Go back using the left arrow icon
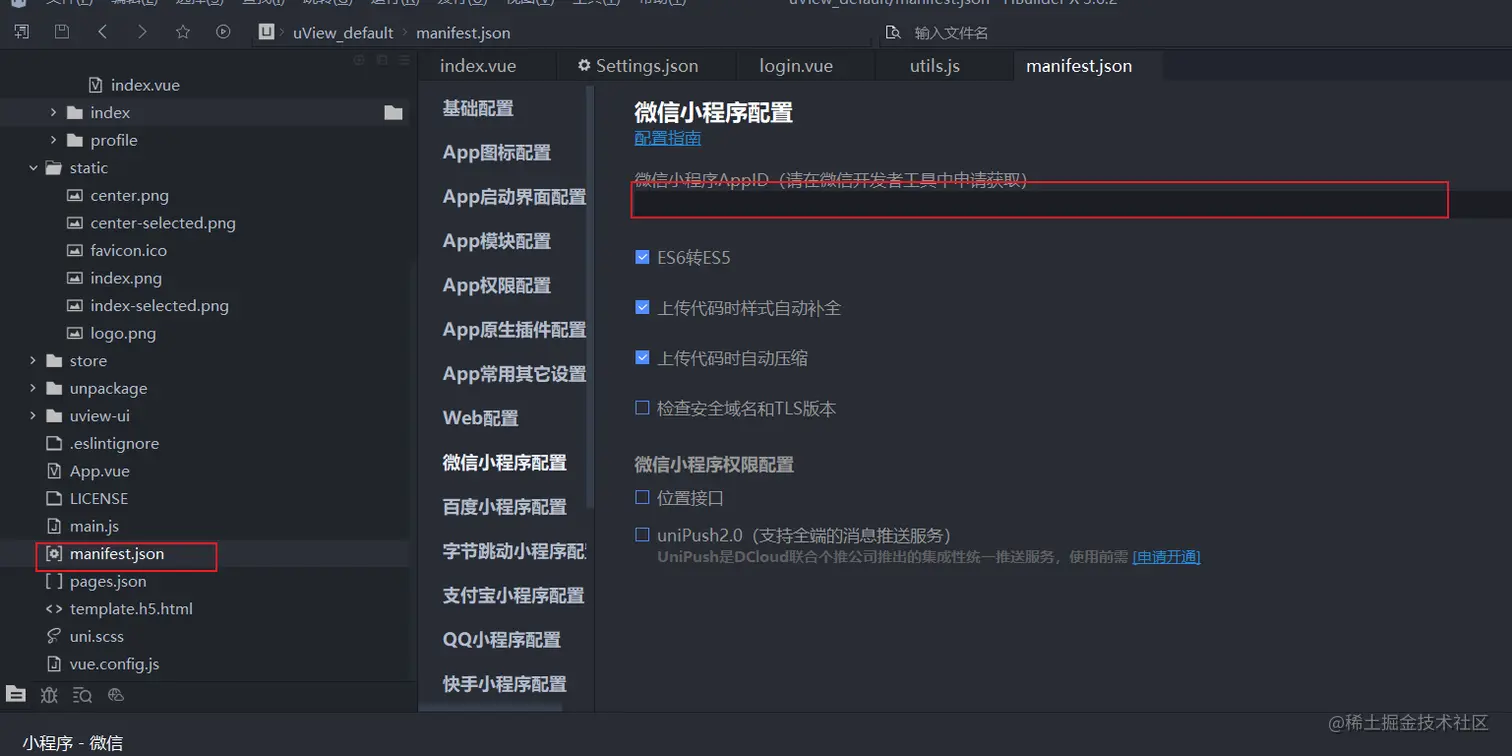1512x756 pixels. click(102, 32)
